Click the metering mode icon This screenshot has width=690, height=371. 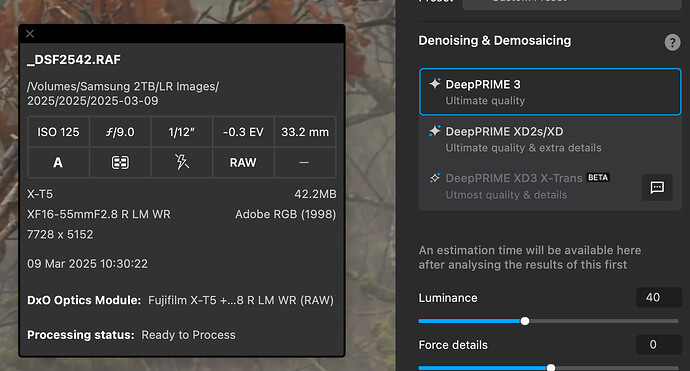[x=120, y=162]
